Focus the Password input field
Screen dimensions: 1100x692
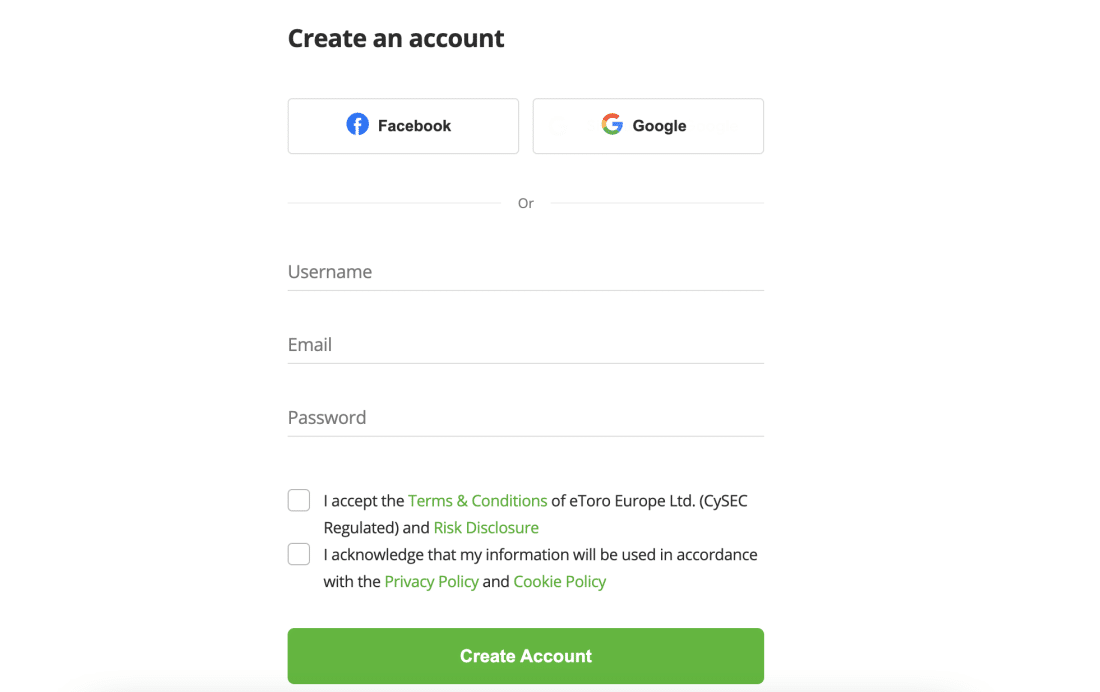click(525, 418)
